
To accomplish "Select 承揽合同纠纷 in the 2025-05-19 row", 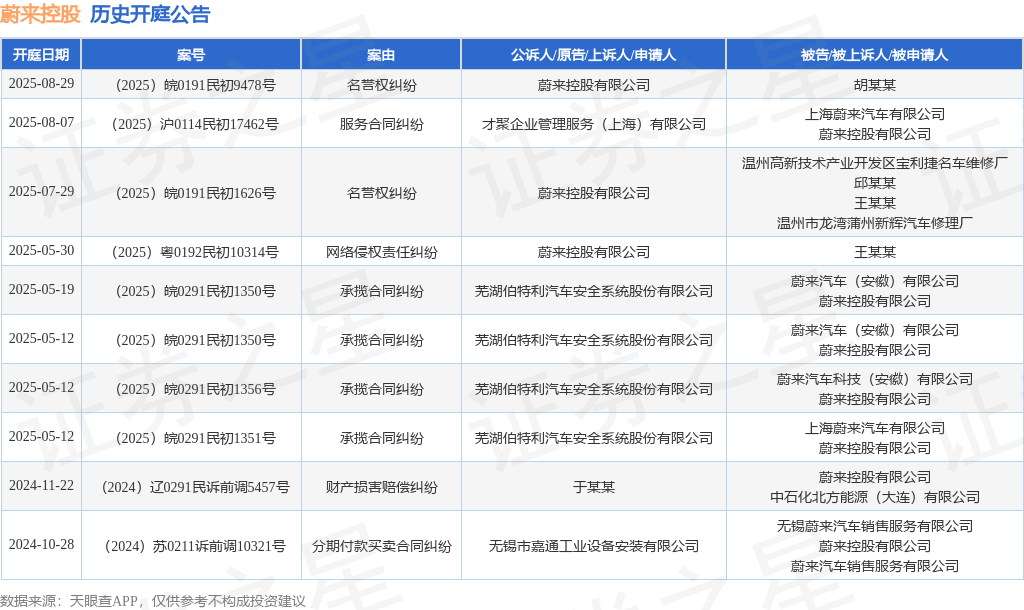I will tap(381, 291).
